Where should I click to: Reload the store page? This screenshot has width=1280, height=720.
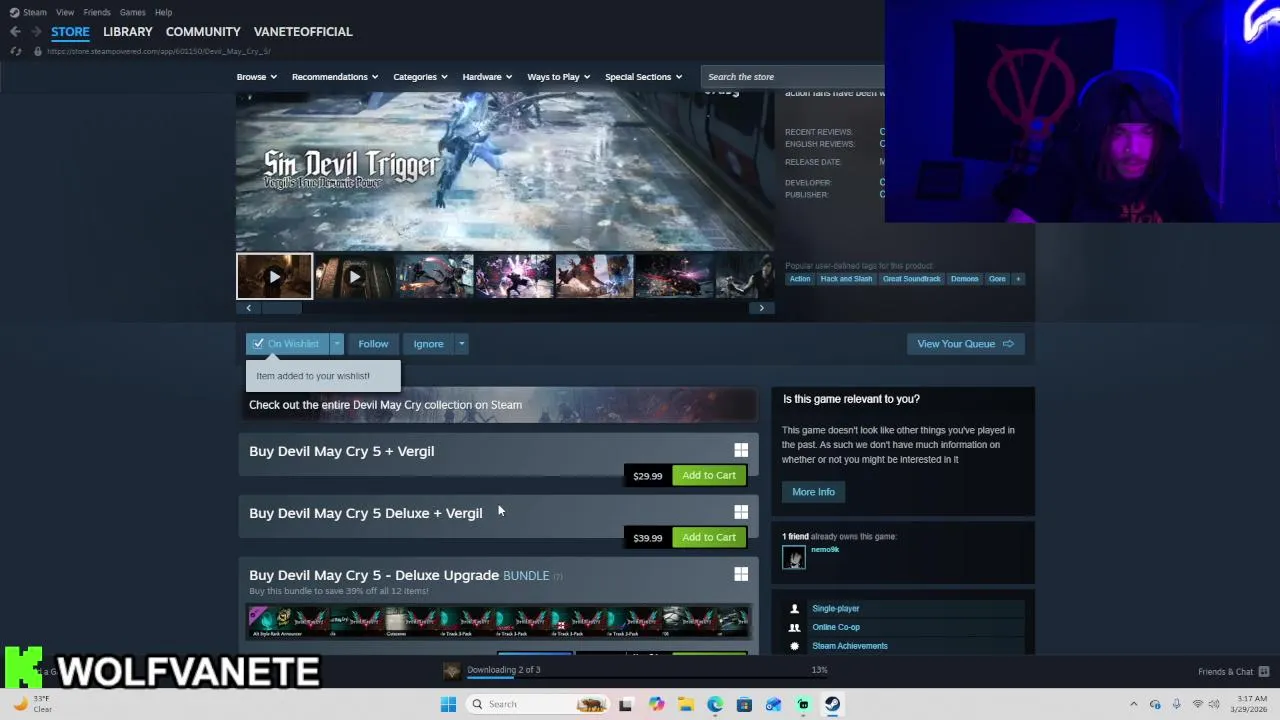tap(16, 51)
